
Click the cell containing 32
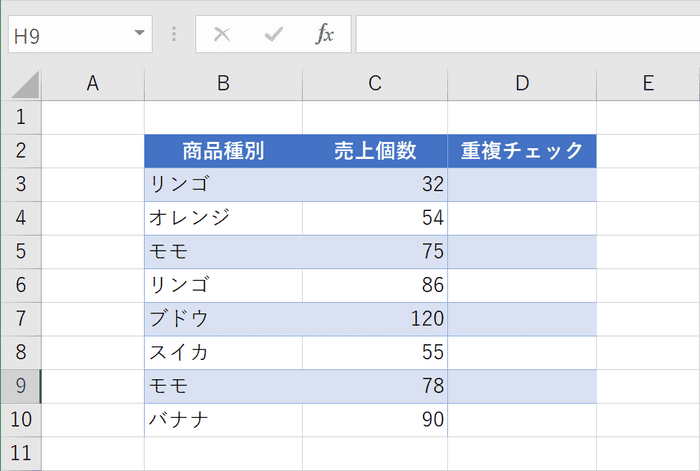tap(375, 184)
